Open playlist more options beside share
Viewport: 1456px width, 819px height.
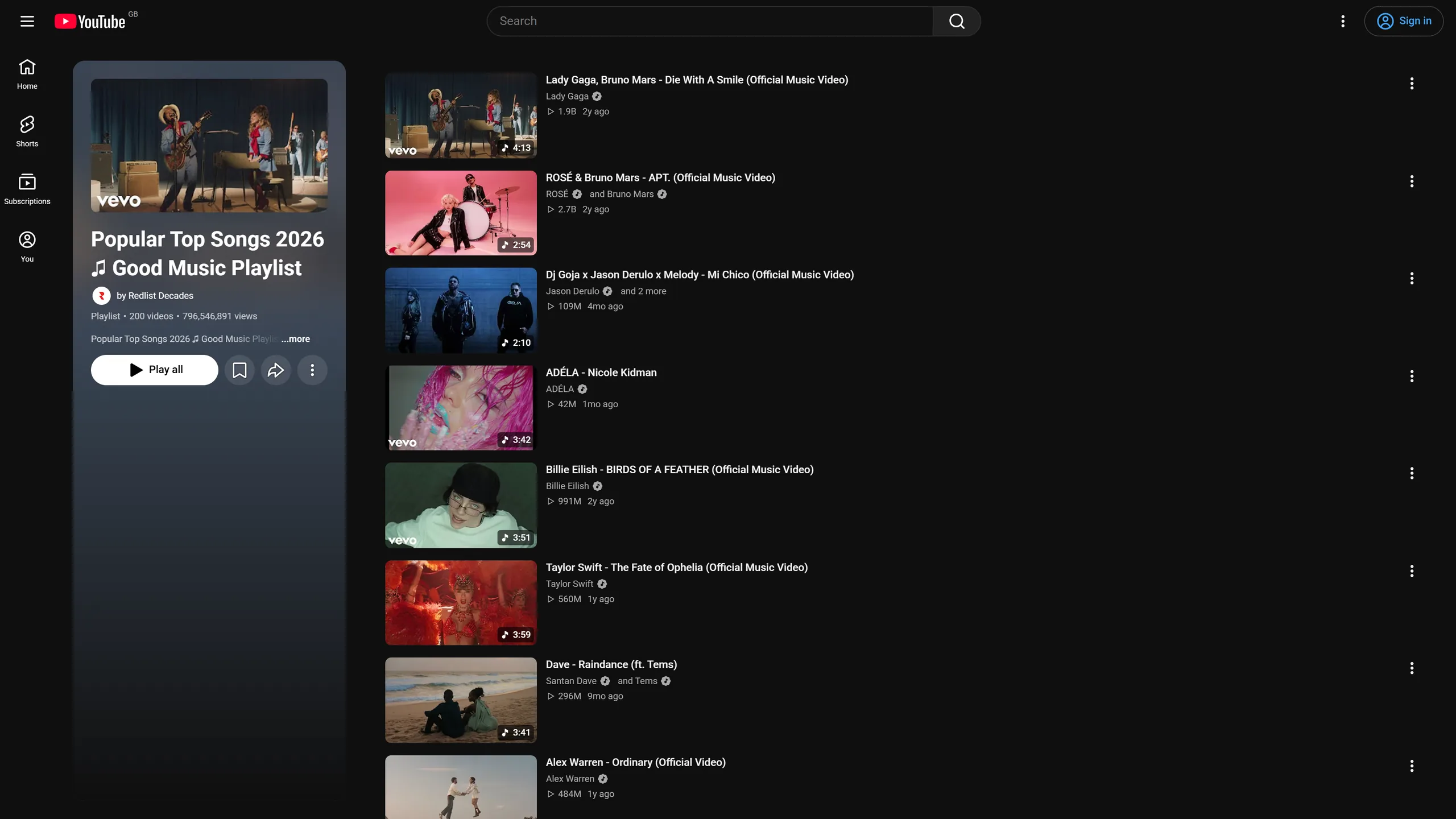tap(312, 370)
